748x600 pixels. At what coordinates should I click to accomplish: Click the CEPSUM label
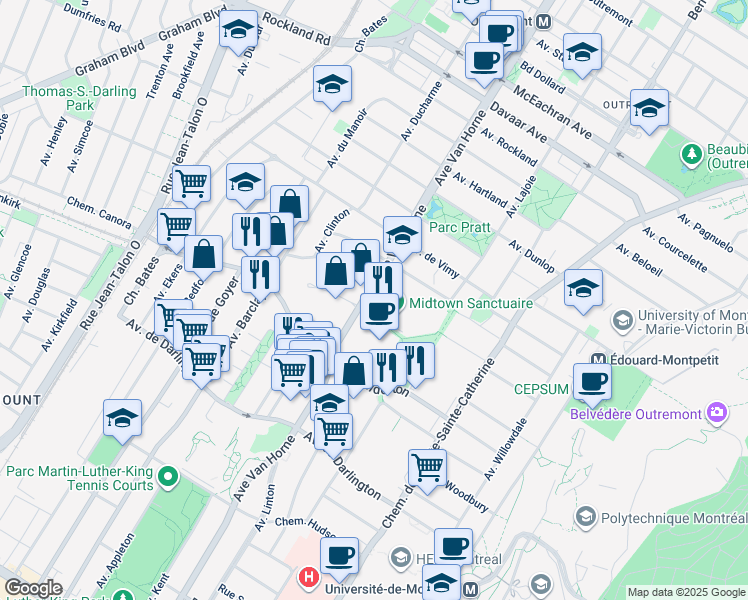point(541,389)
